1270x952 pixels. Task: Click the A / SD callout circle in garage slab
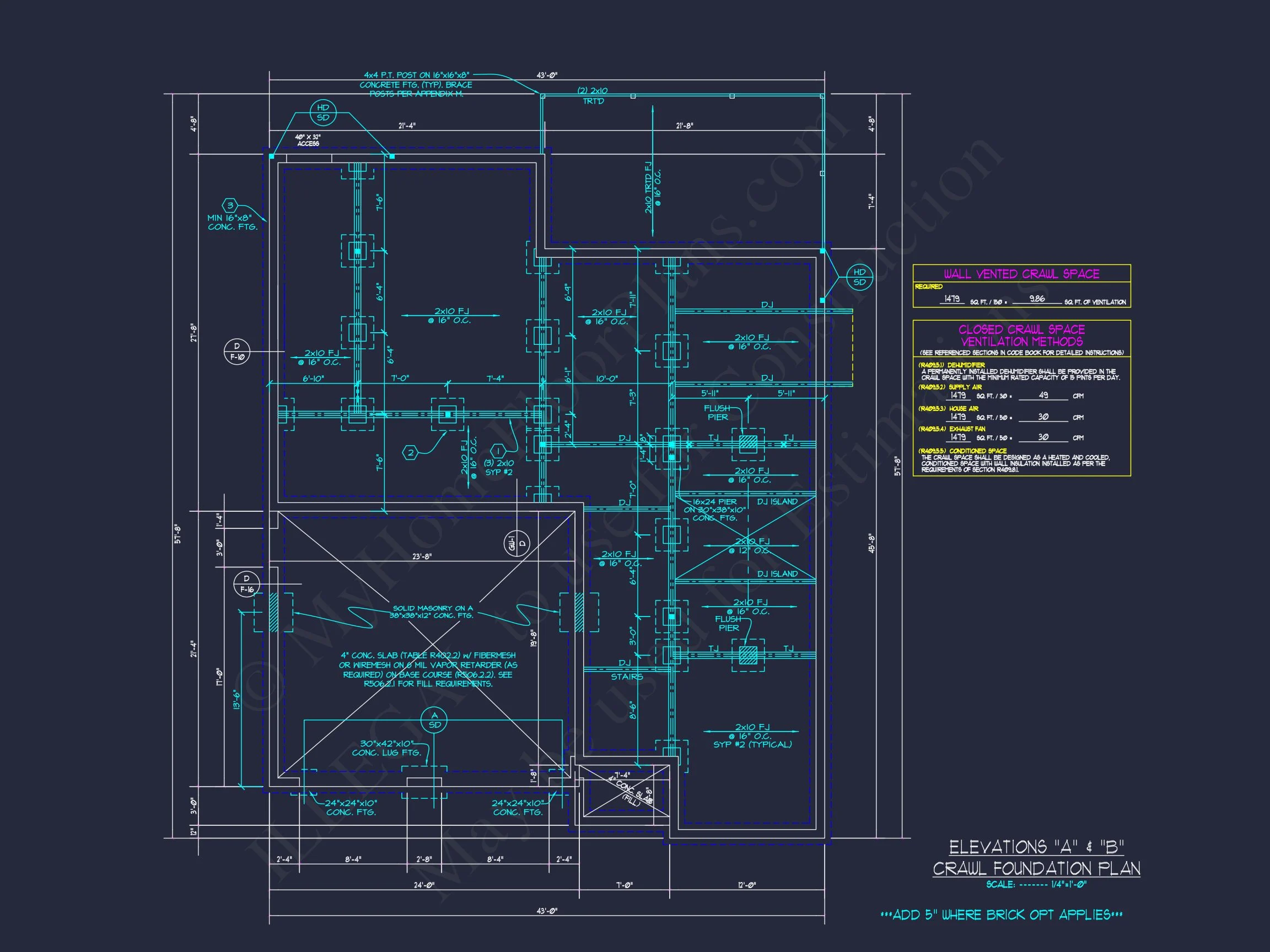click(x=434, y=720)
